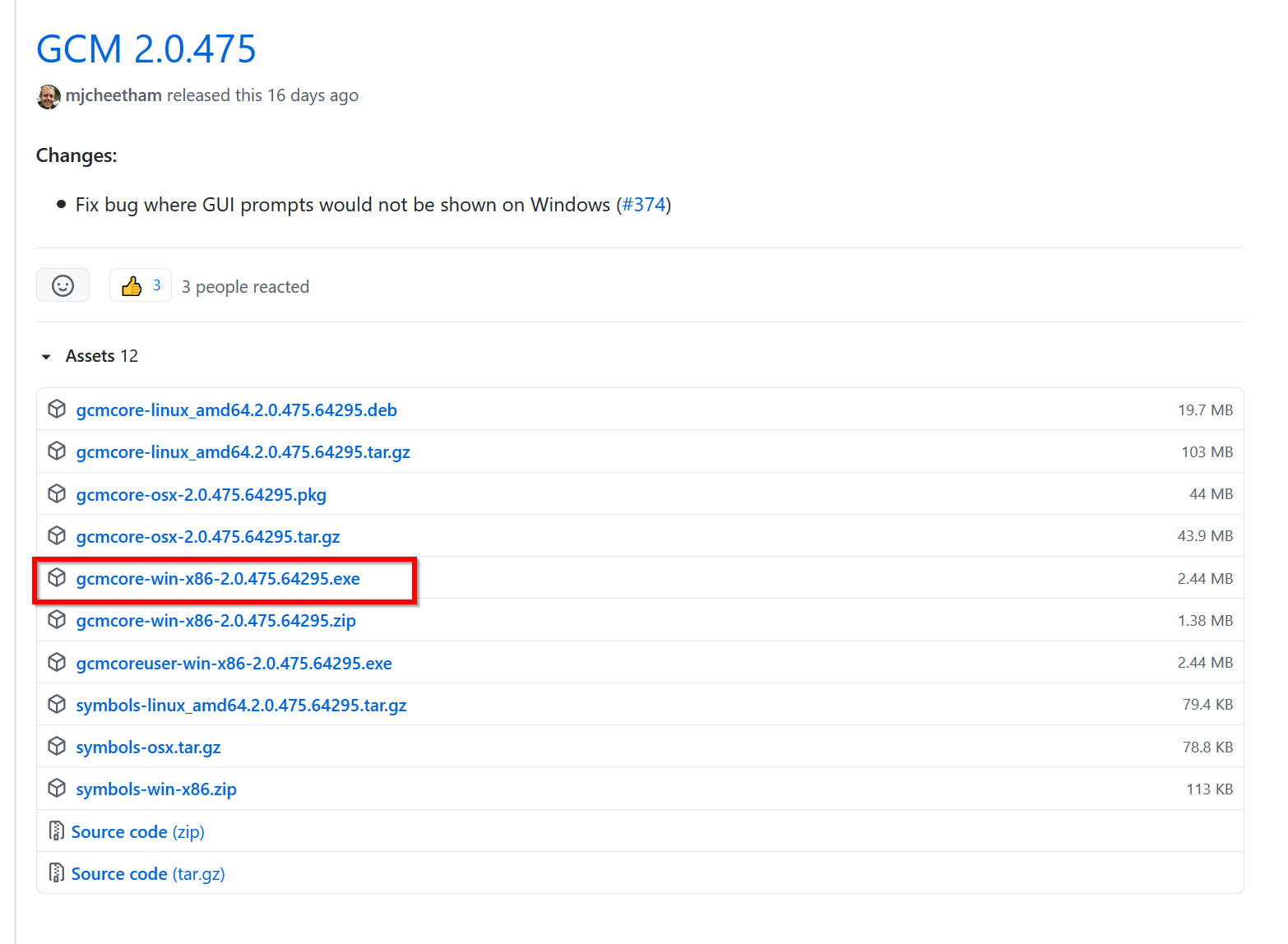Screen dimensions: 1288x944
Task: Click the Assets 12 heading
Action: tap(102, 356)
